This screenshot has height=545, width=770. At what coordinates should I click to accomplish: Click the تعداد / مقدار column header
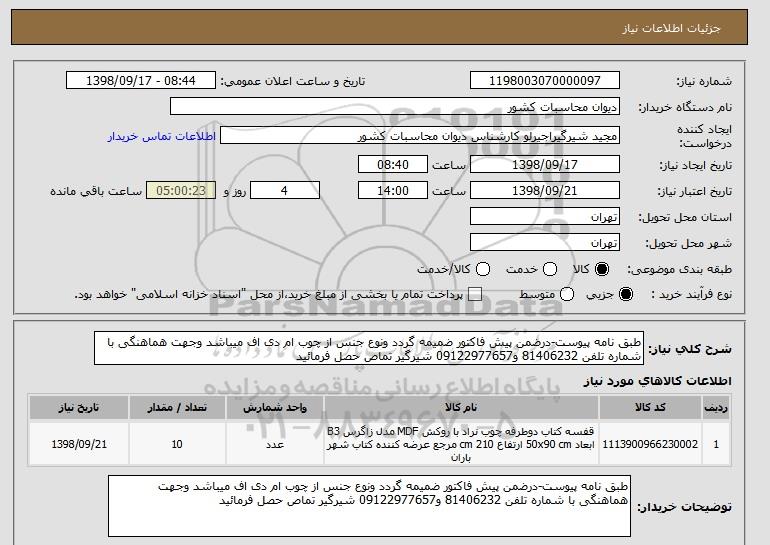coord(177,408)
